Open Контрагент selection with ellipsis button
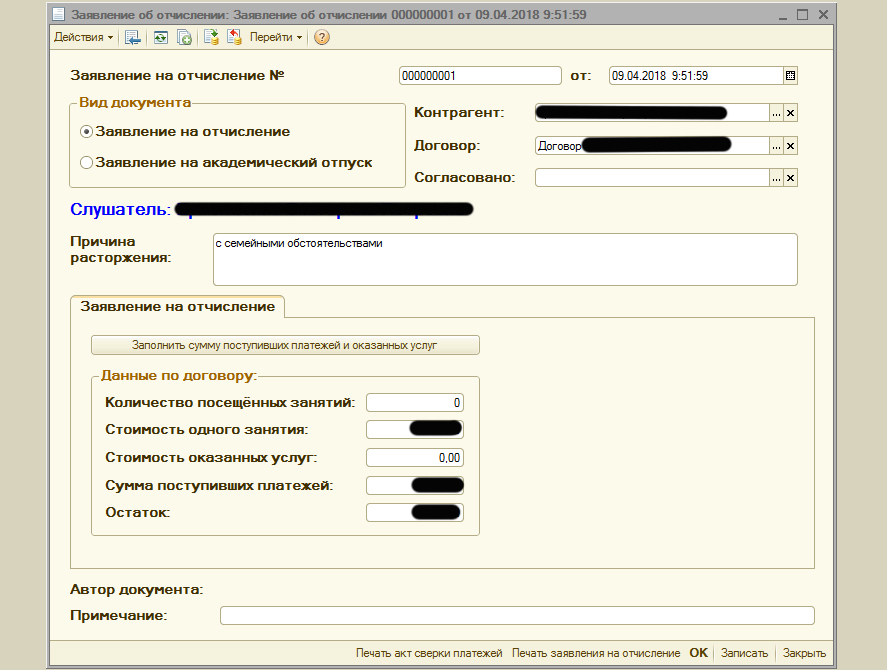Viewport: 887px width, 670px height. (x=775, y=113)
